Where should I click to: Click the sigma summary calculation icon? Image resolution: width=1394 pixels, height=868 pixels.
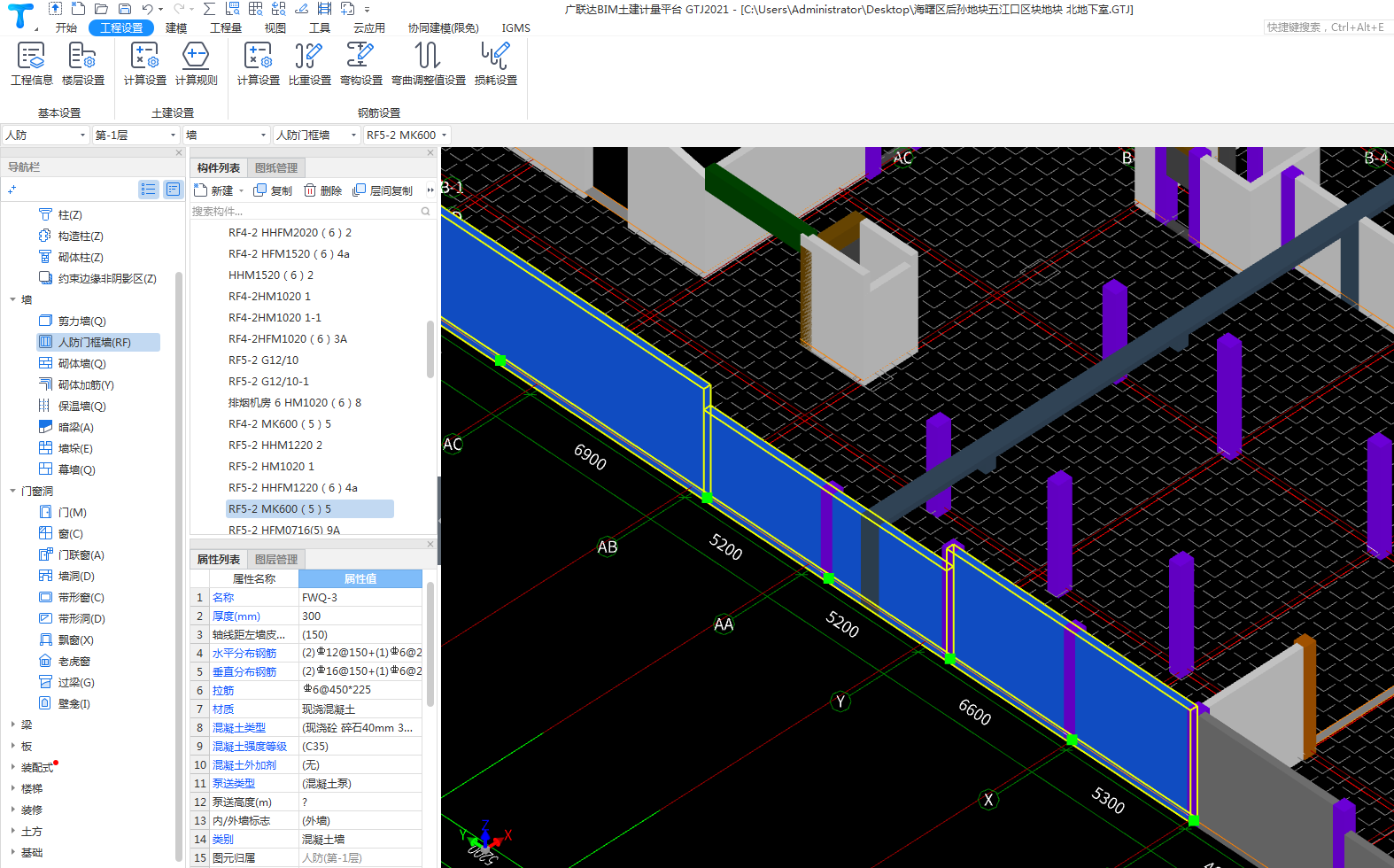click(209, 9)
